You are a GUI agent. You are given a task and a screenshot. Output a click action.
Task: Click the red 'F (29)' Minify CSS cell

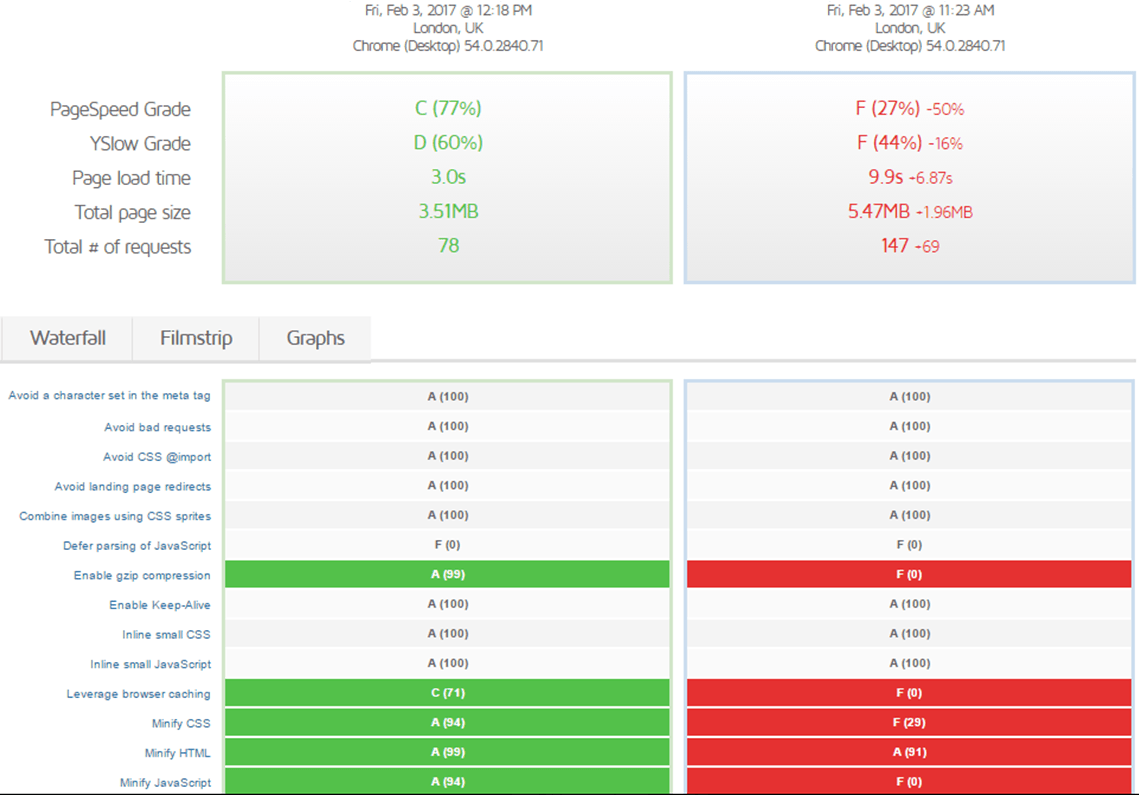click(x=909, y=722)
